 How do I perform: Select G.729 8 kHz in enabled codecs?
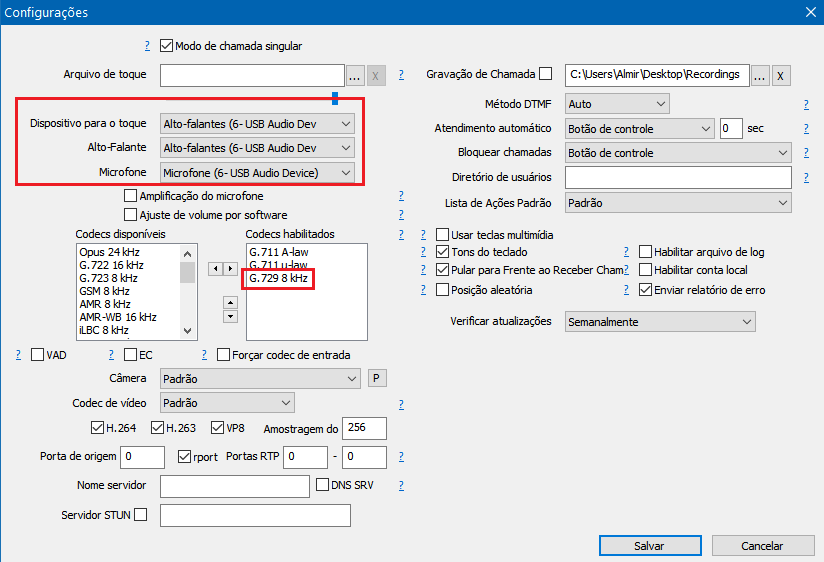tap(279, 279)
